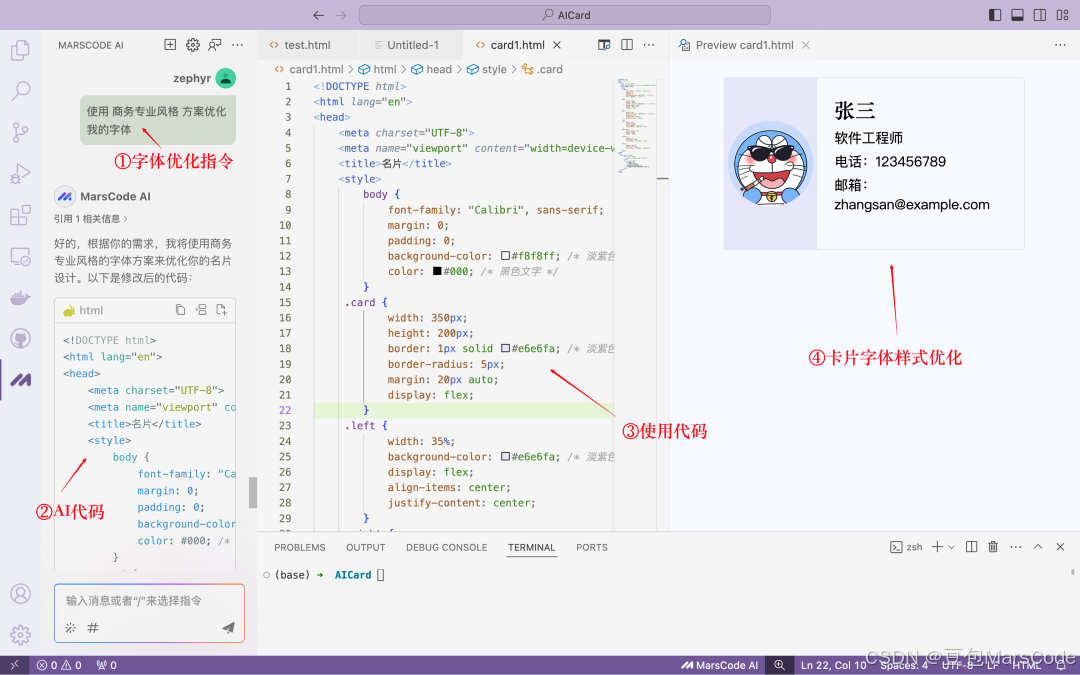Image resolution: width=1080 pixels, height=675 pixels.
Task: Add a new terminal
Action: 937,547
